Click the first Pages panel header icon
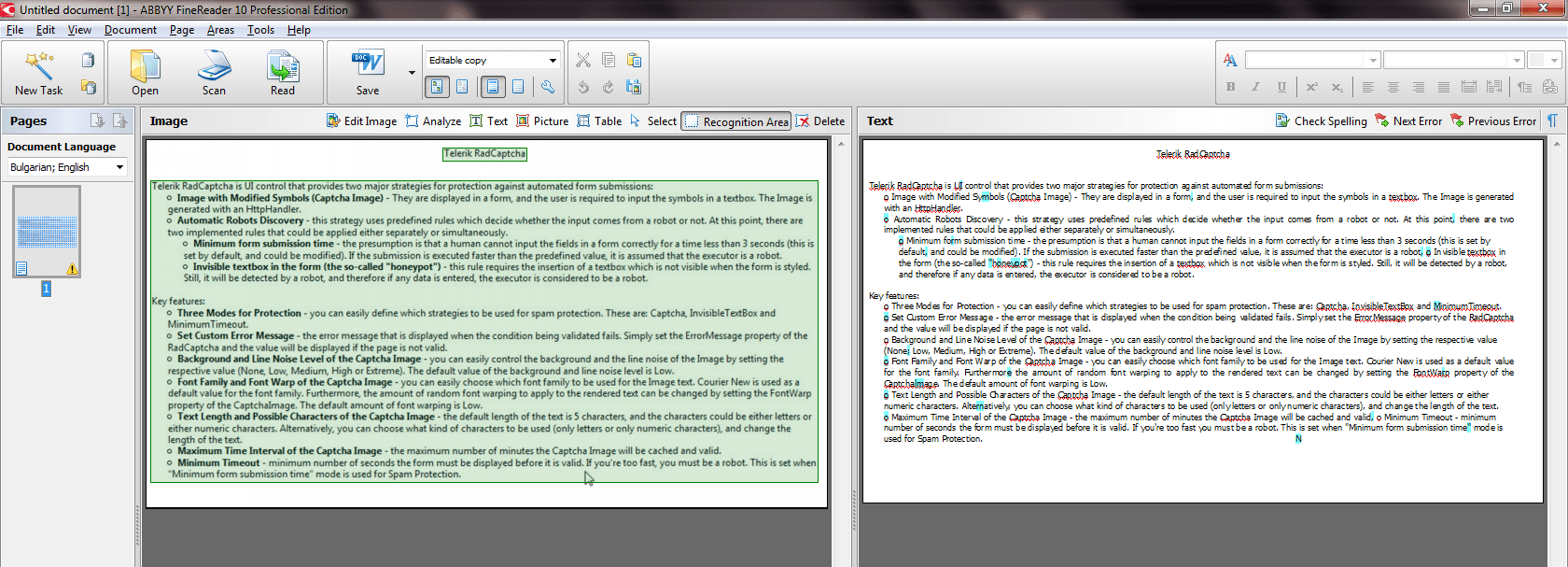 click(x=96, y=120)
